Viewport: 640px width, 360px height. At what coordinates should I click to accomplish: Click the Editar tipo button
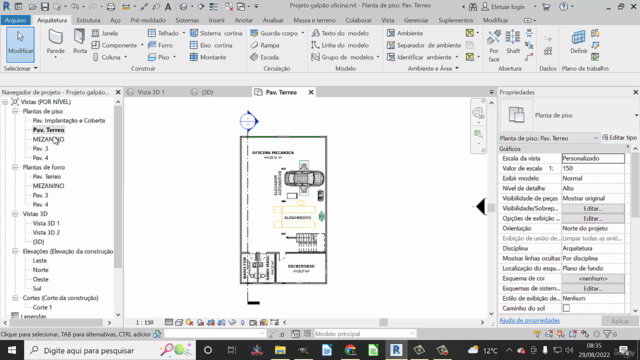[619, 138]
